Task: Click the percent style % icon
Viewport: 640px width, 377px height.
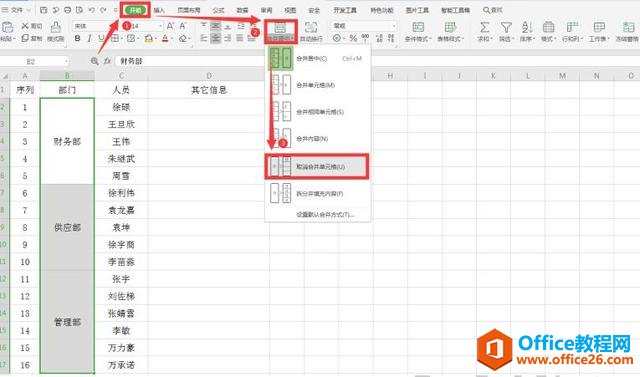Action: (353, 38)
